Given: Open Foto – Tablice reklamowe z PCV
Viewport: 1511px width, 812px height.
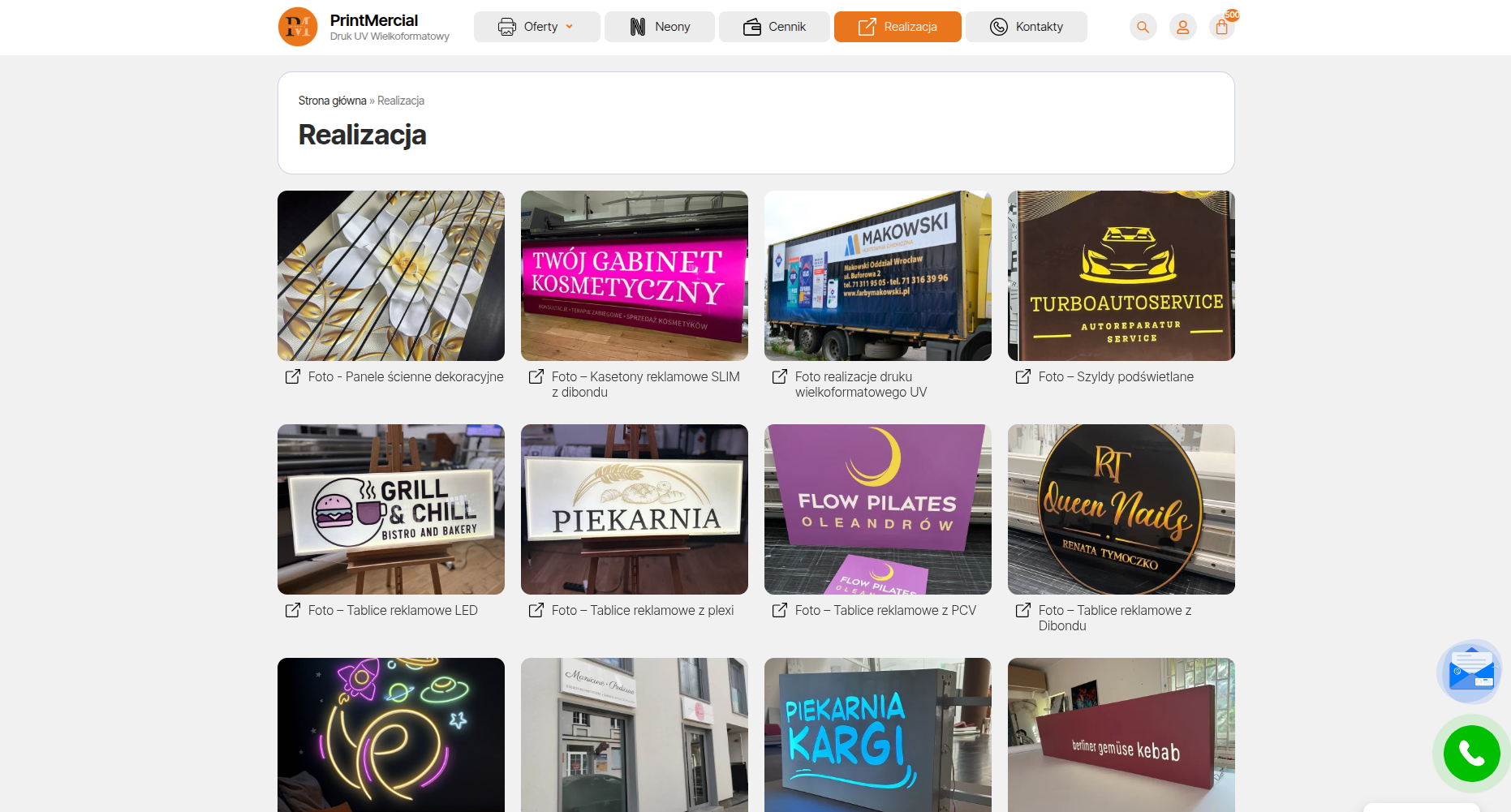Looking at the screenshot, I should [x=885, y=610].
